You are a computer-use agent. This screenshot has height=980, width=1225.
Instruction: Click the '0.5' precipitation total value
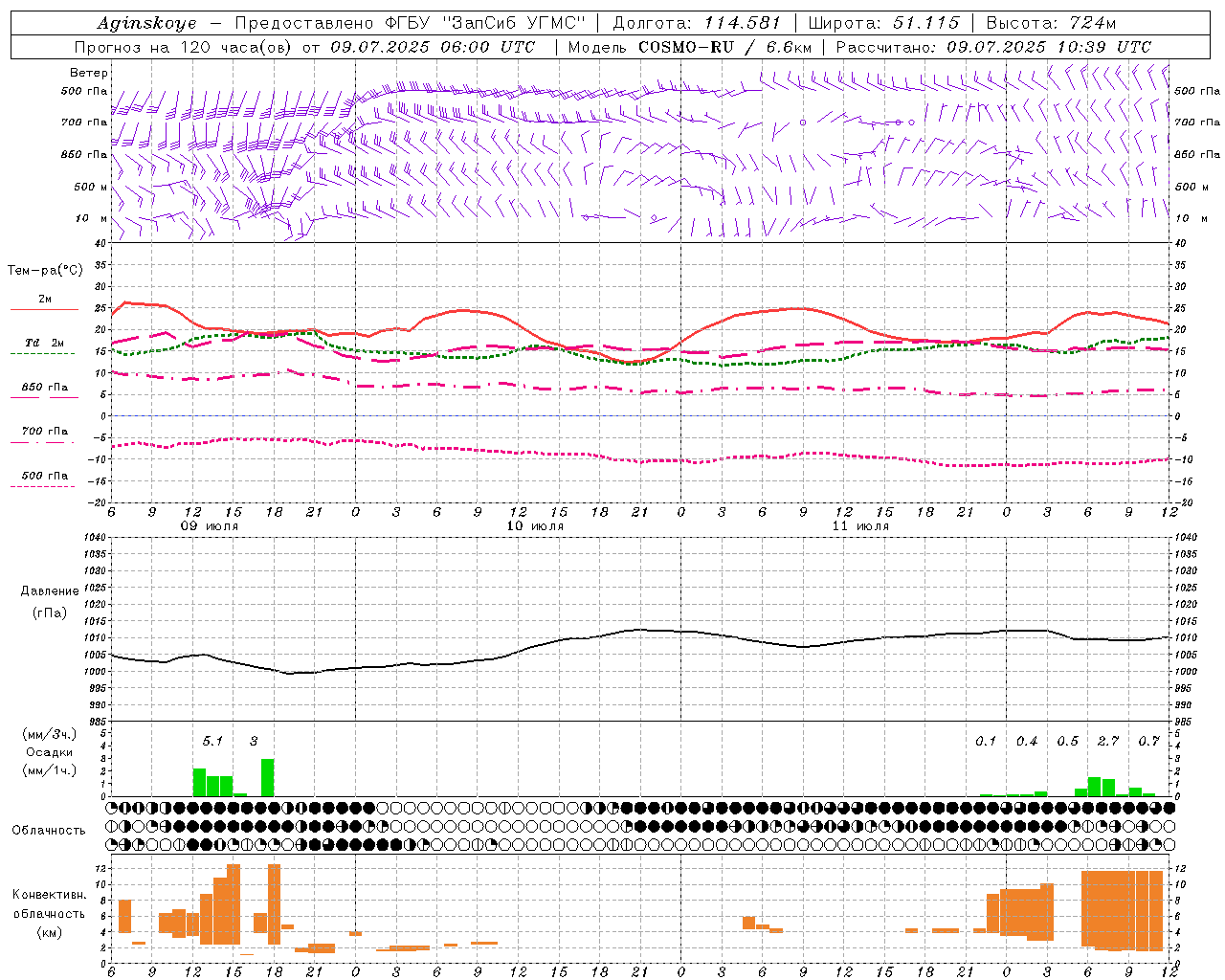(1067, 741)
